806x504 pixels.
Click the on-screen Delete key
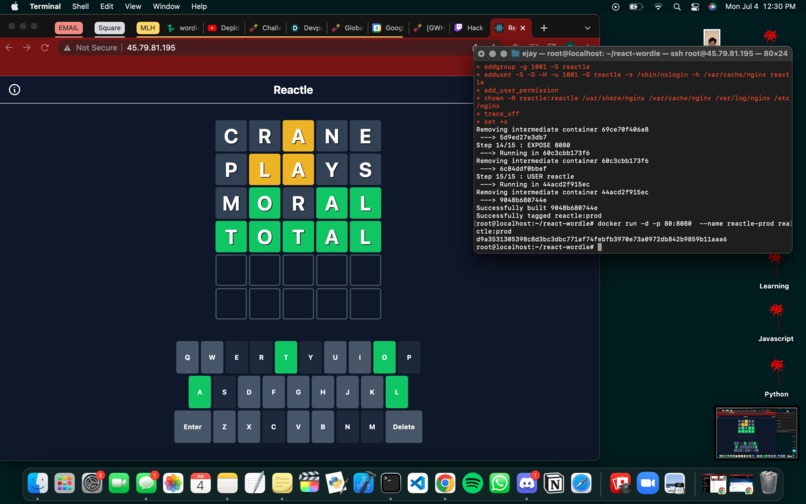404,426
